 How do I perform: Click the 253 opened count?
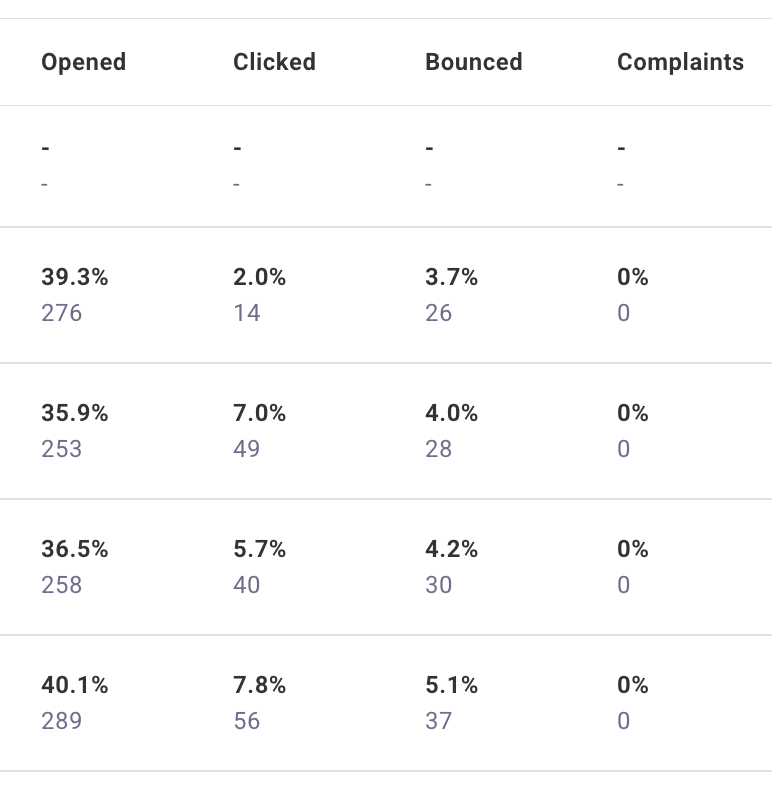(62, 449)
